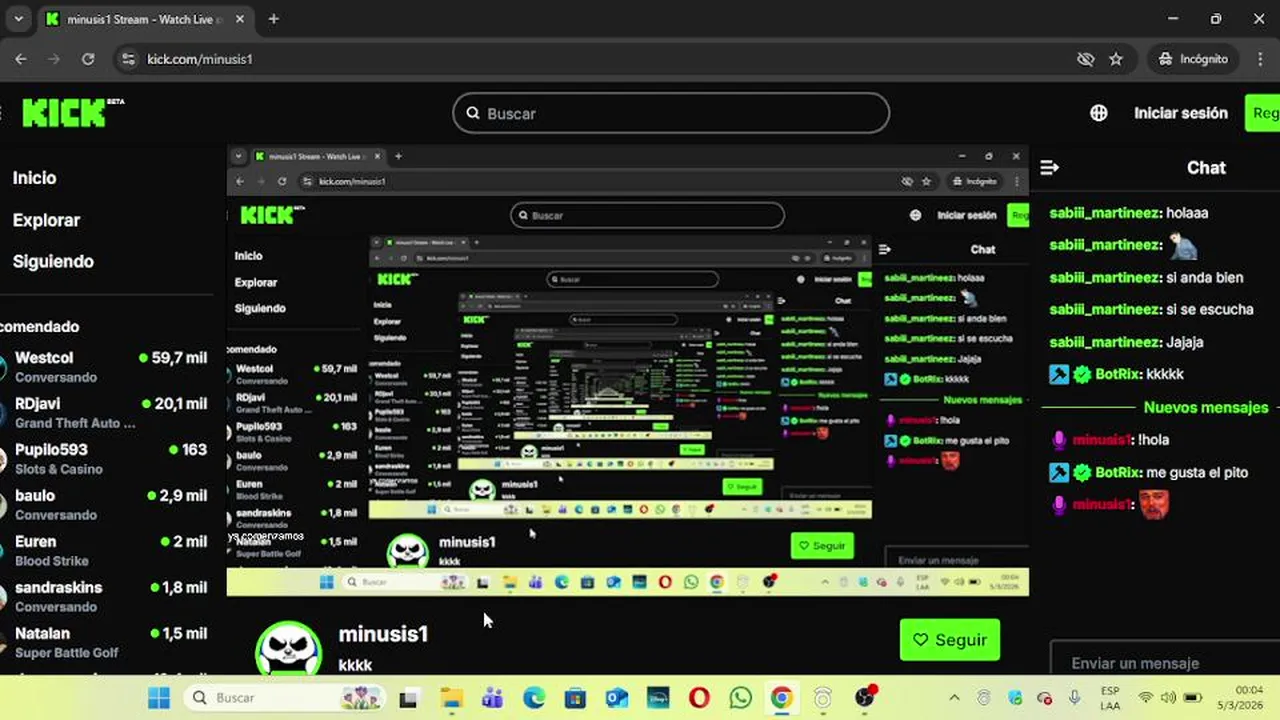Open Disney+ from the taskbar

point(658,698)
